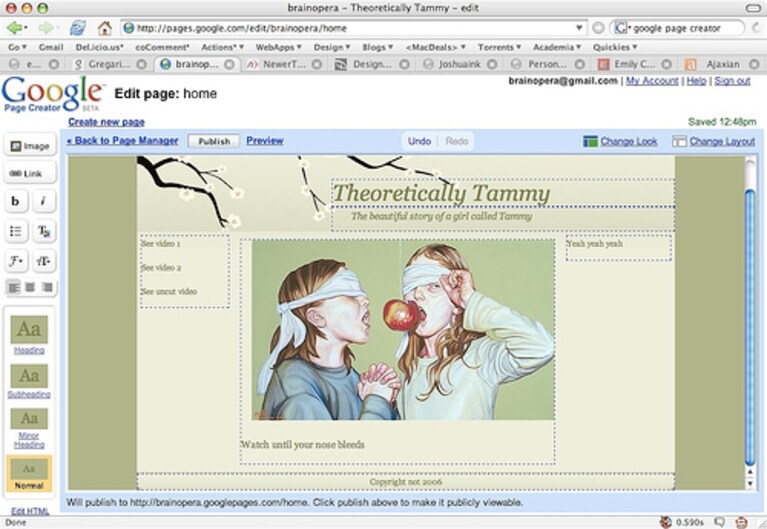Open the Change Look link
Screen dimensions: 767x529
click(629, 141)
